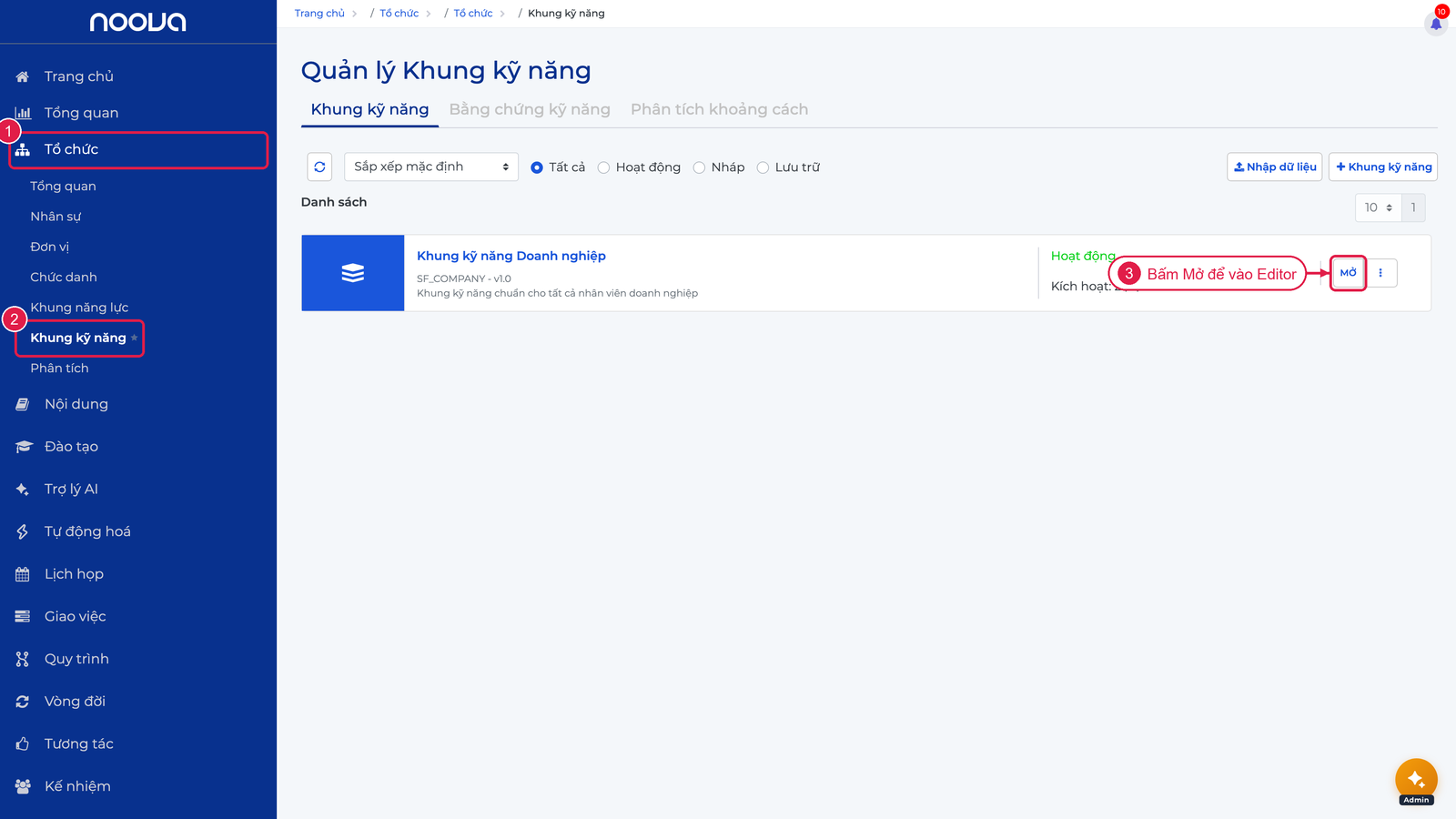
Task: Open the page size dropdown showing 10
Action: pos(1378,207)
